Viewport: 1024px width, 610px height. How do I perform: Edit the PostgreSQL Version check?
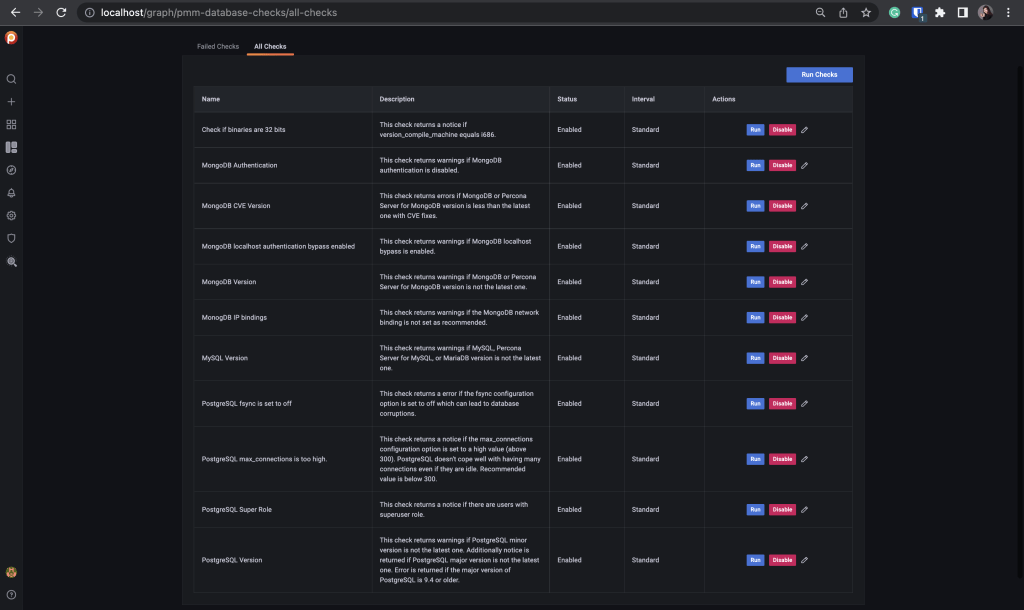click(x=805, y=560)
